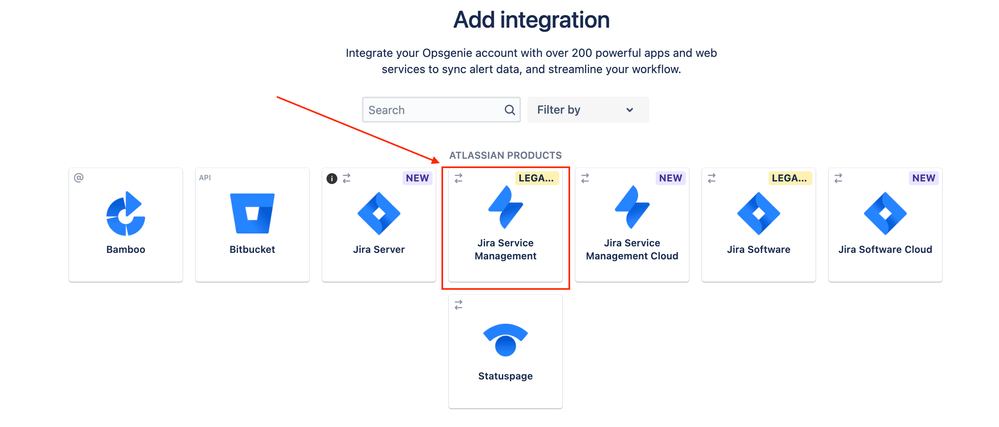Click the ATLASSIAN PRODUCTS section heading

click(x=505, y=155)
